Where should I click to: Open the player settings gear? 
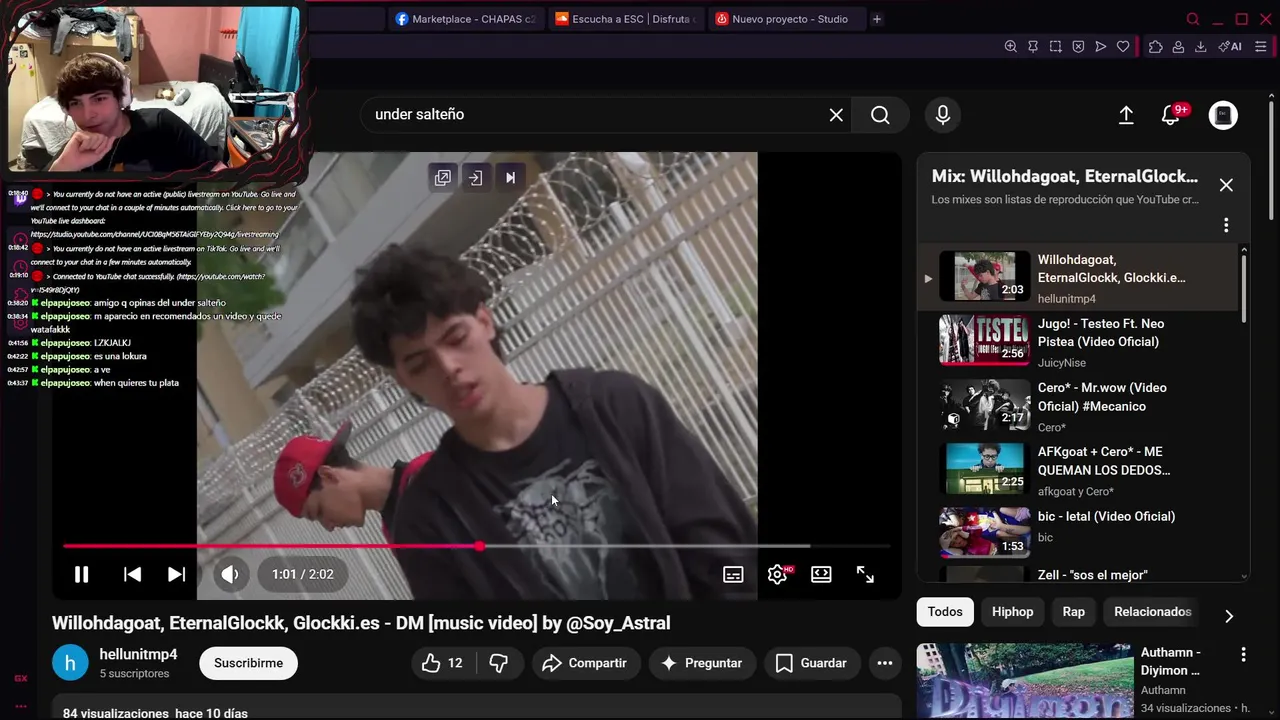[778, 574]
